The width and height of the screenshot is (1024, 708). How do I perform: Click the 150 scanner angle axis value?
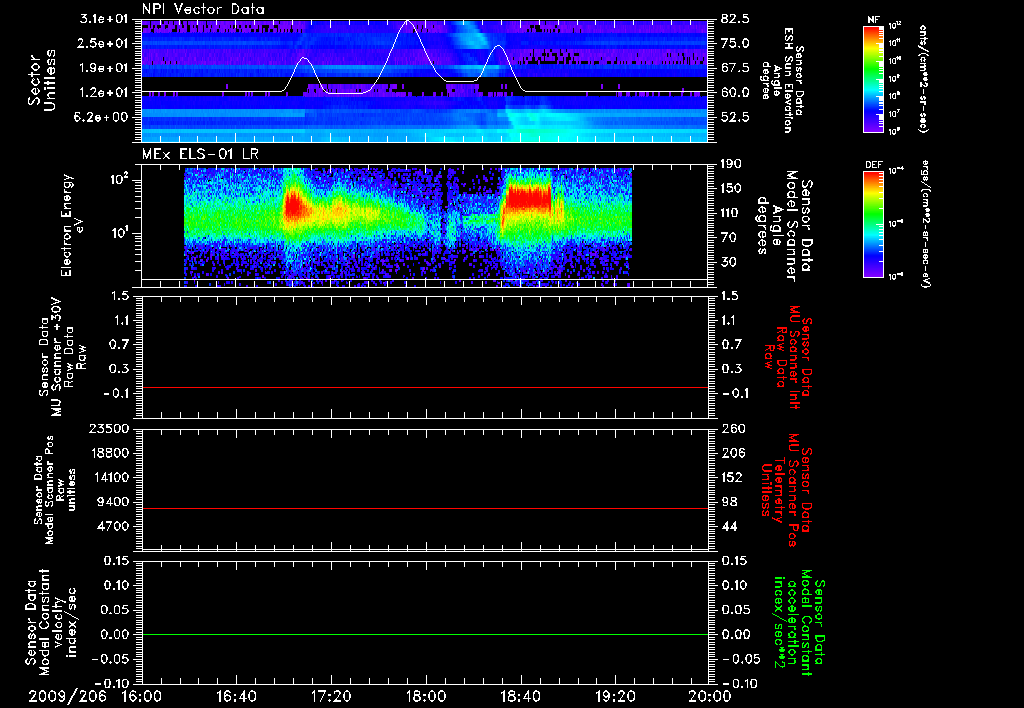click(x=733, y=188)
